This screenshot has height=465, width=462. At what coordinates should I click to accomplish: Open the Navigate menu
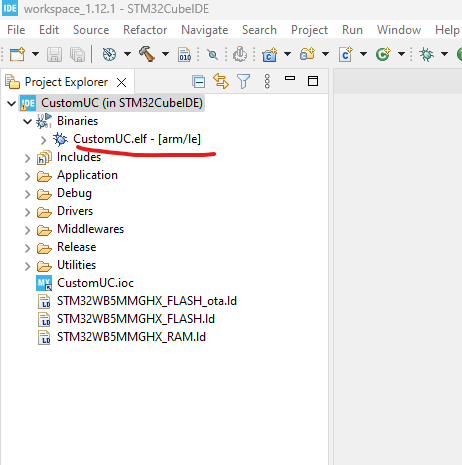click(x=205, y=30)
